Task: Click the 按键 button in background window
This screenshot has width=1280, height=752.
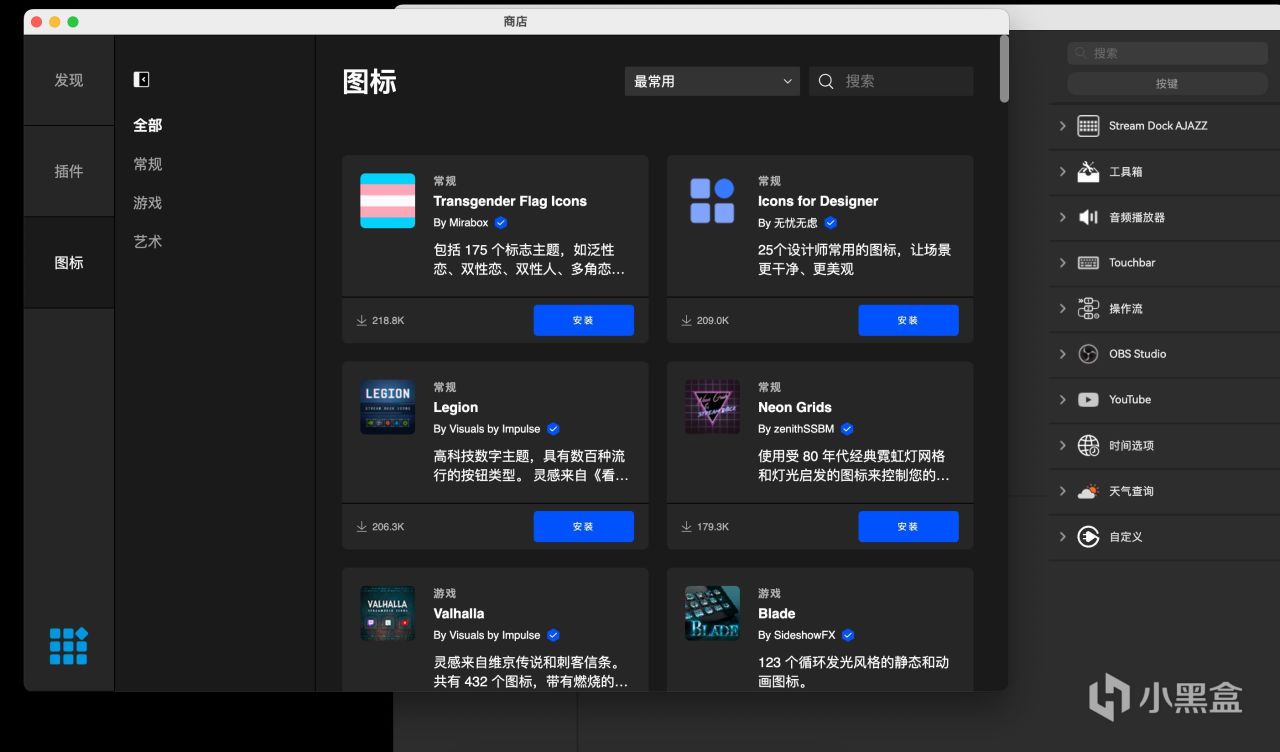Action: click(1167, 84)
